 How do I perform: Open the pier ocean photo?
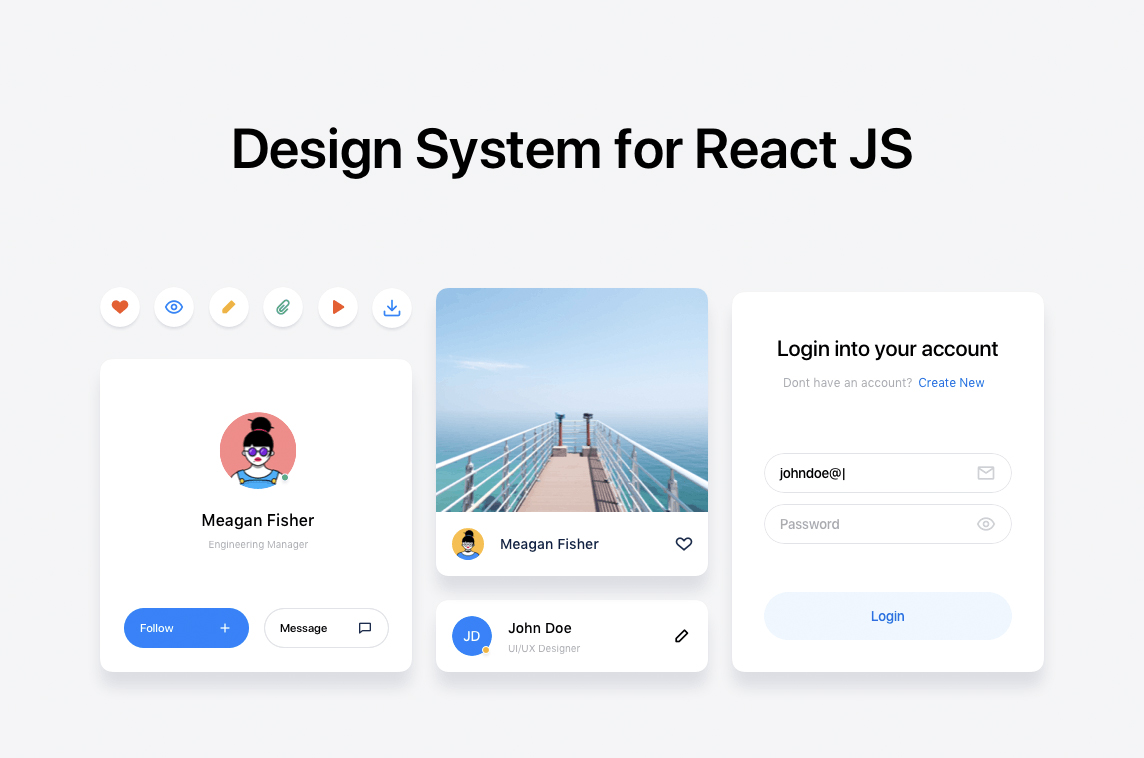(572, 400)
